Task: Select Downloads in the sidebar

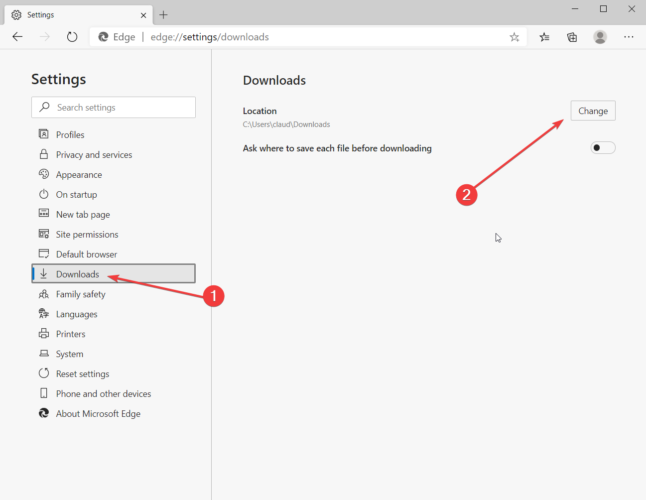Action: [113, 273]
